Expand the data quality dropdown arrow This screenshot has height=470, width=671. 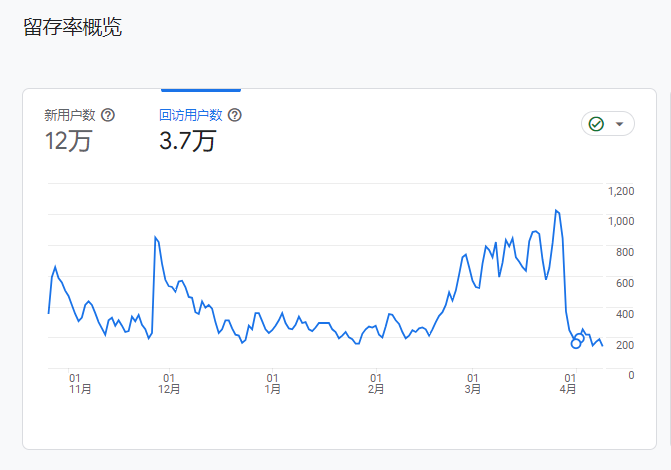point(620,124)
